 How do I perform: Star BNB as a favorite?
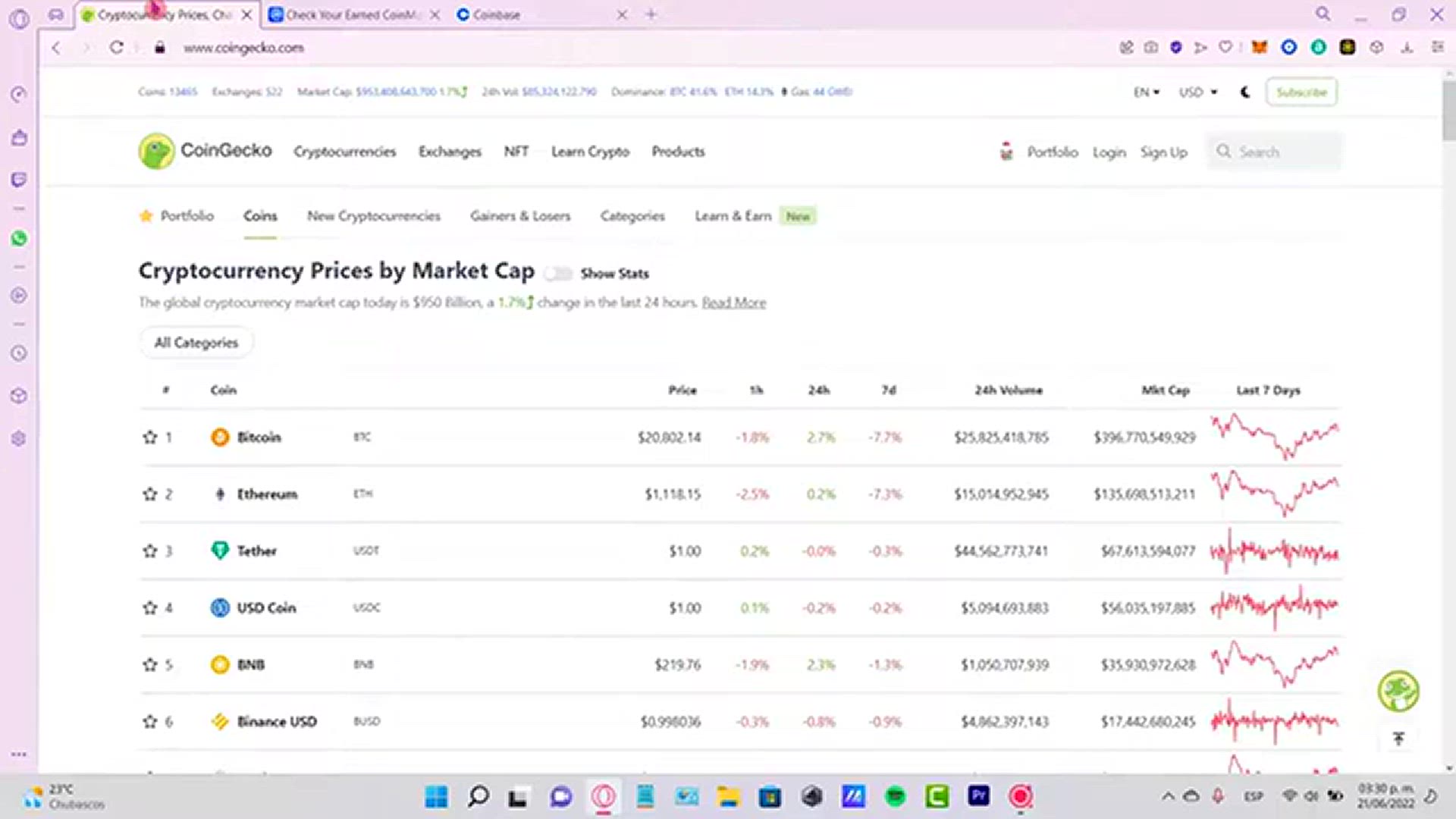click(x=149, y=664)
